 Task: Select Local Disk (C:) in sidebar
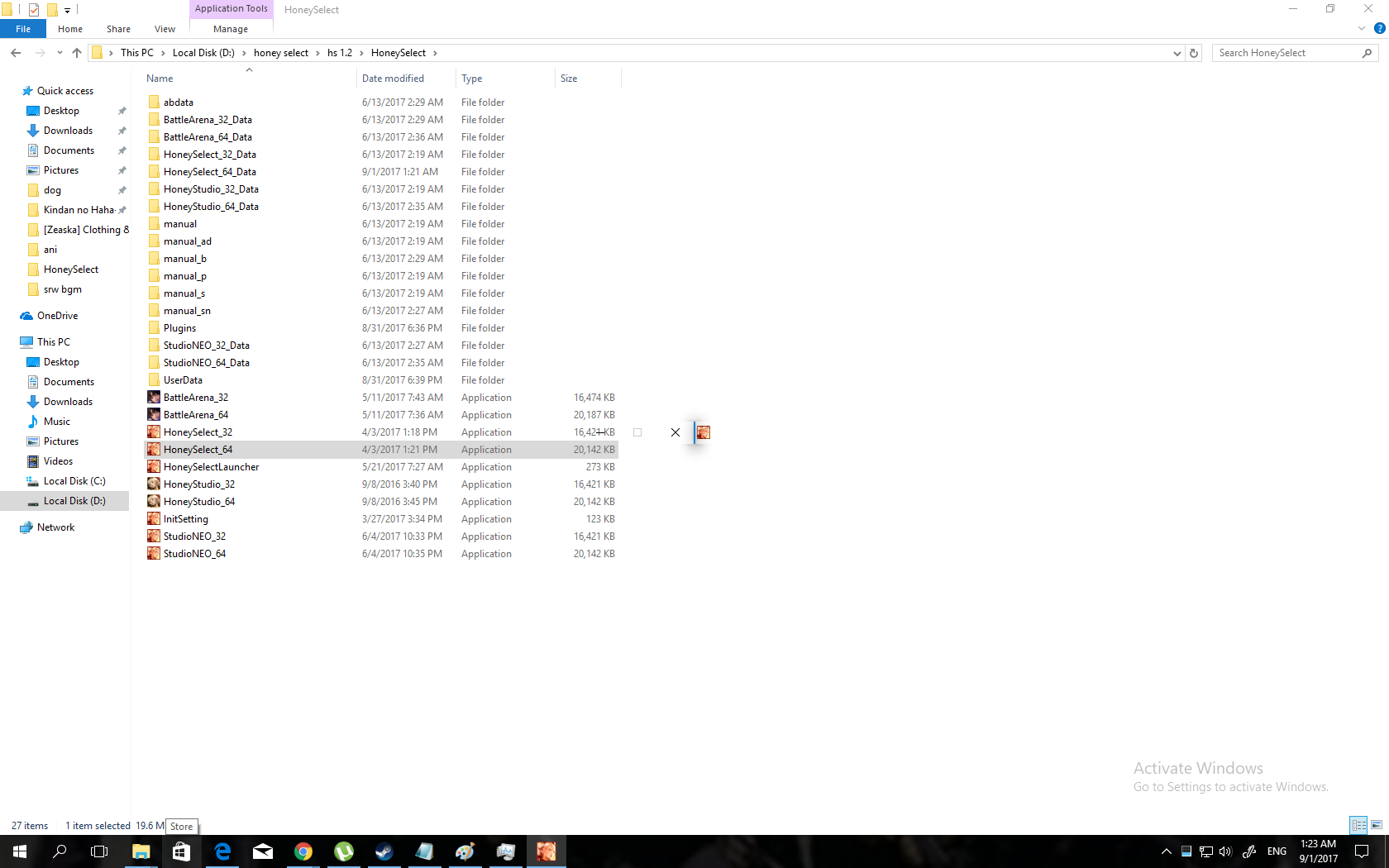[74, 481]
